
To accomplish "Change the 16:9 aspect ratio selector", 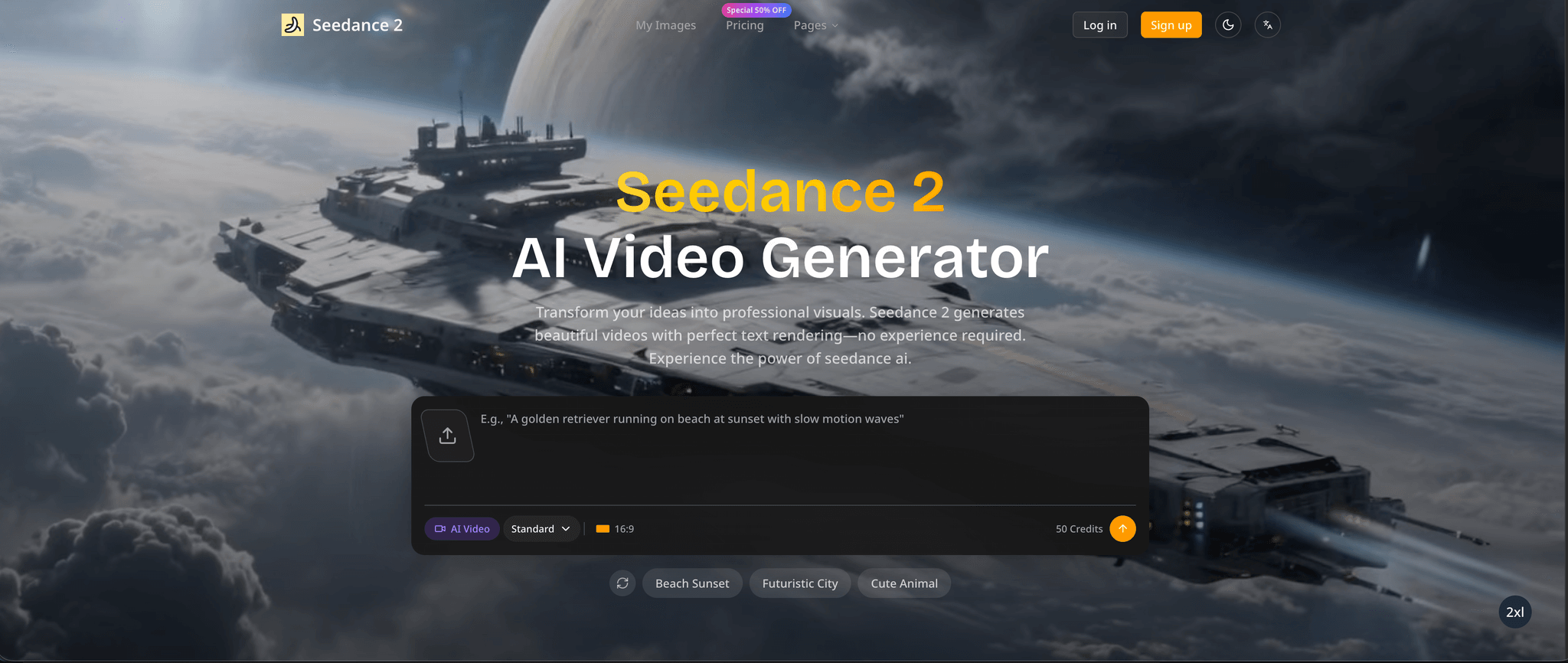I will click(615, 529).
